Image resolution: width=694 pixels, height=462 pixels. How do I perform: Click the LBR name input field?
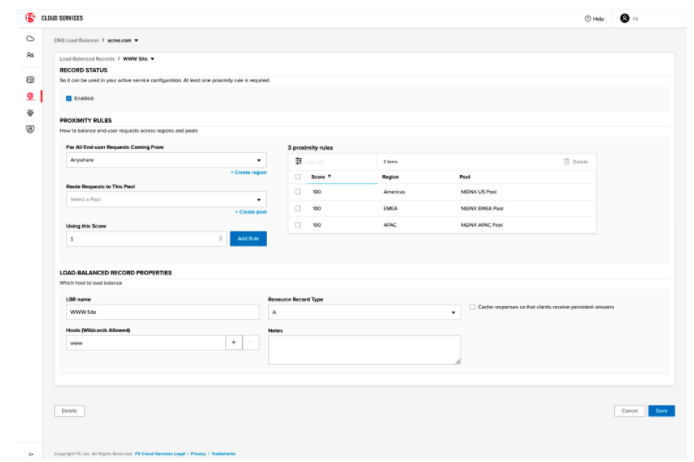pos(162,312)
